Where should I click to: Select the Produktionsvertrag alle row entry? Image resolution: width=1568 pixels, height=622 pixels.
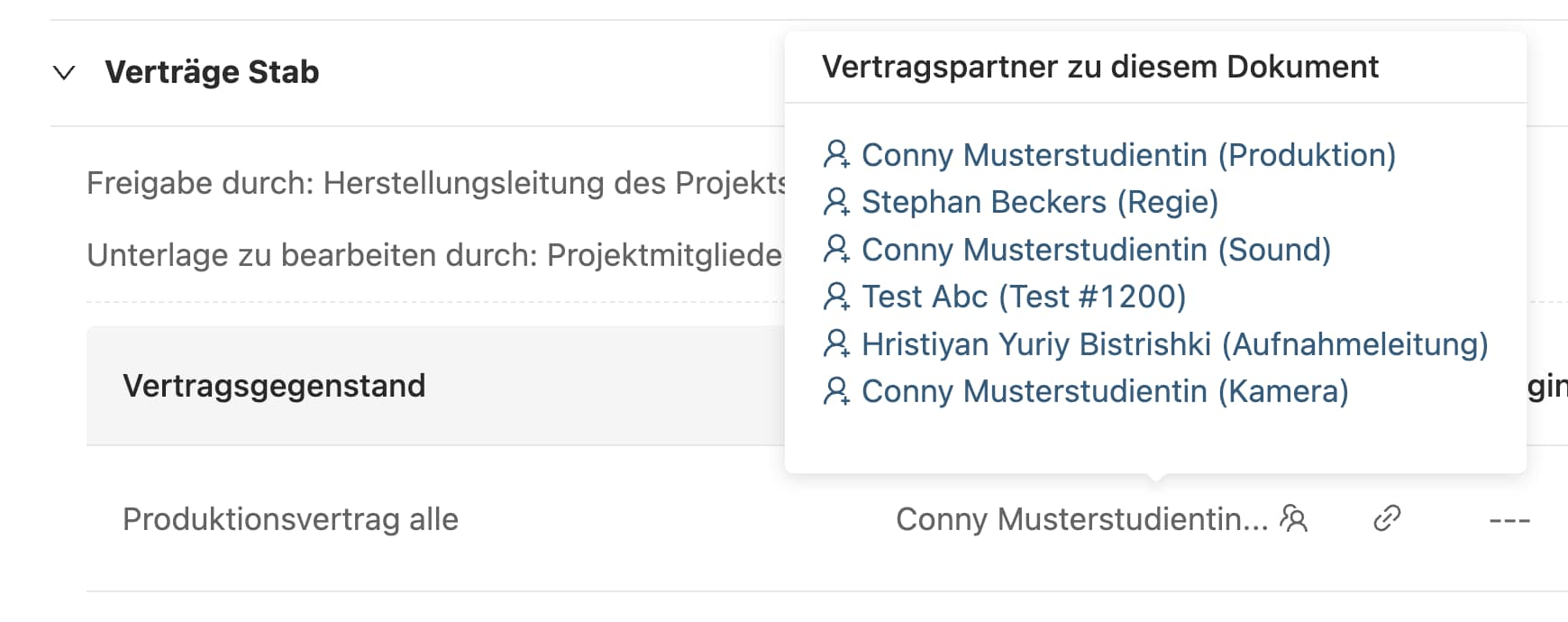[290, 519]
